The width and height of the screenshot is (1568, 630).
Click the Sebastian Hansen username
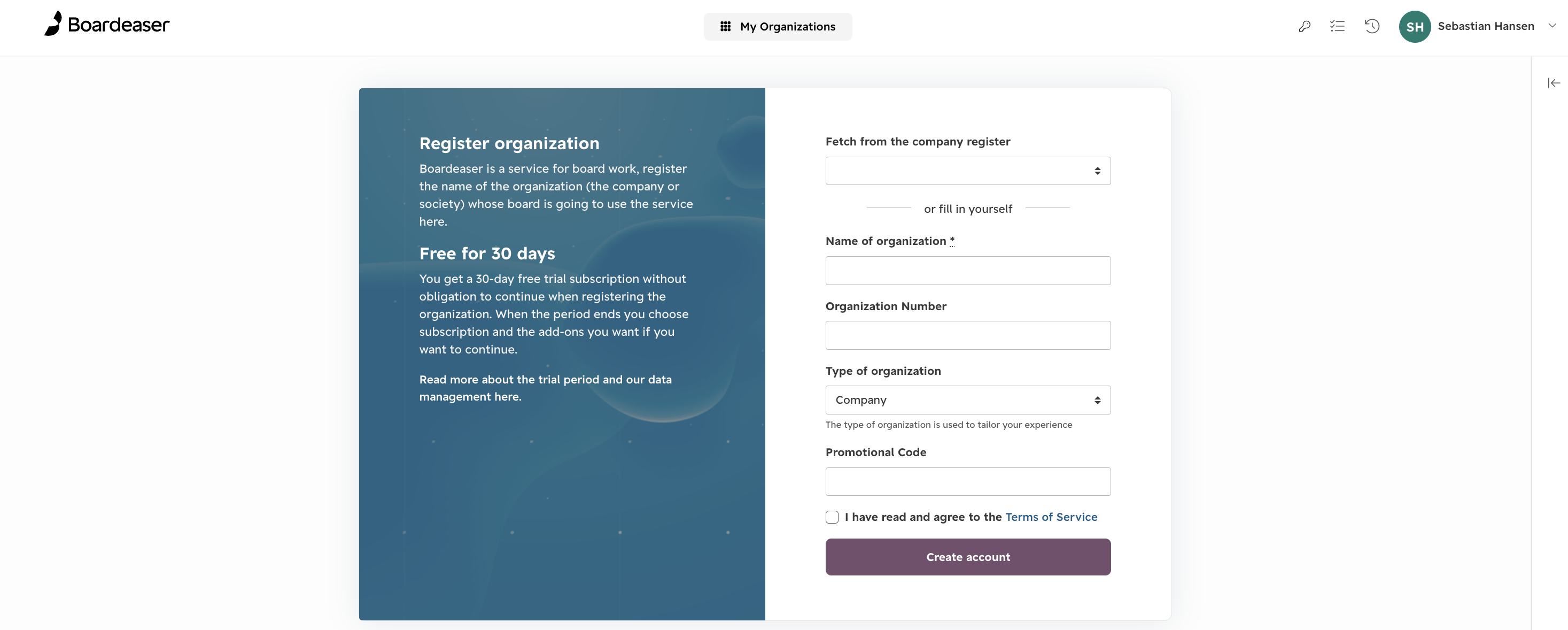click(x=1485, y=26)
